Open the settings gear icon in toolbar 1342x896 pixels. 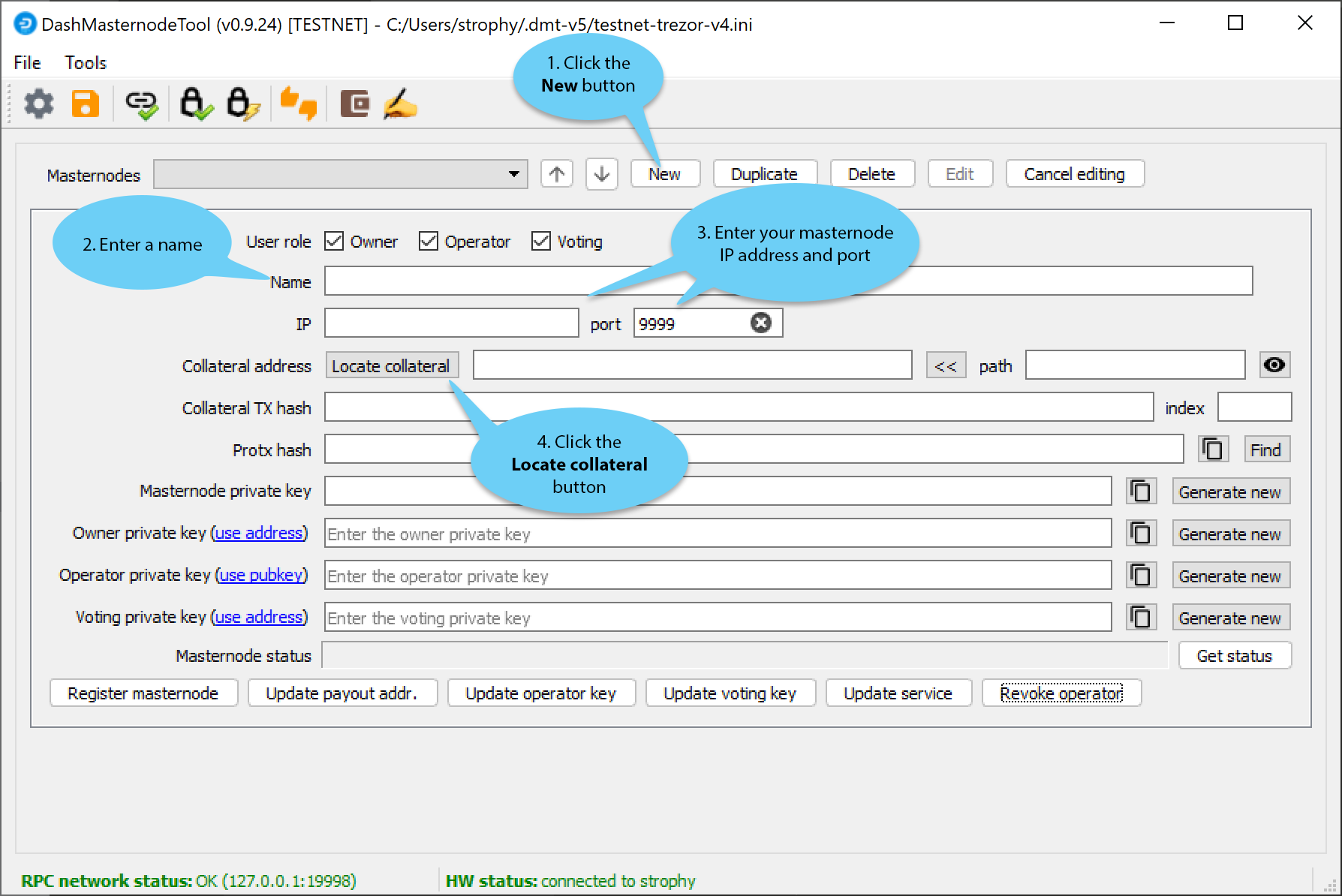(39, 104)
